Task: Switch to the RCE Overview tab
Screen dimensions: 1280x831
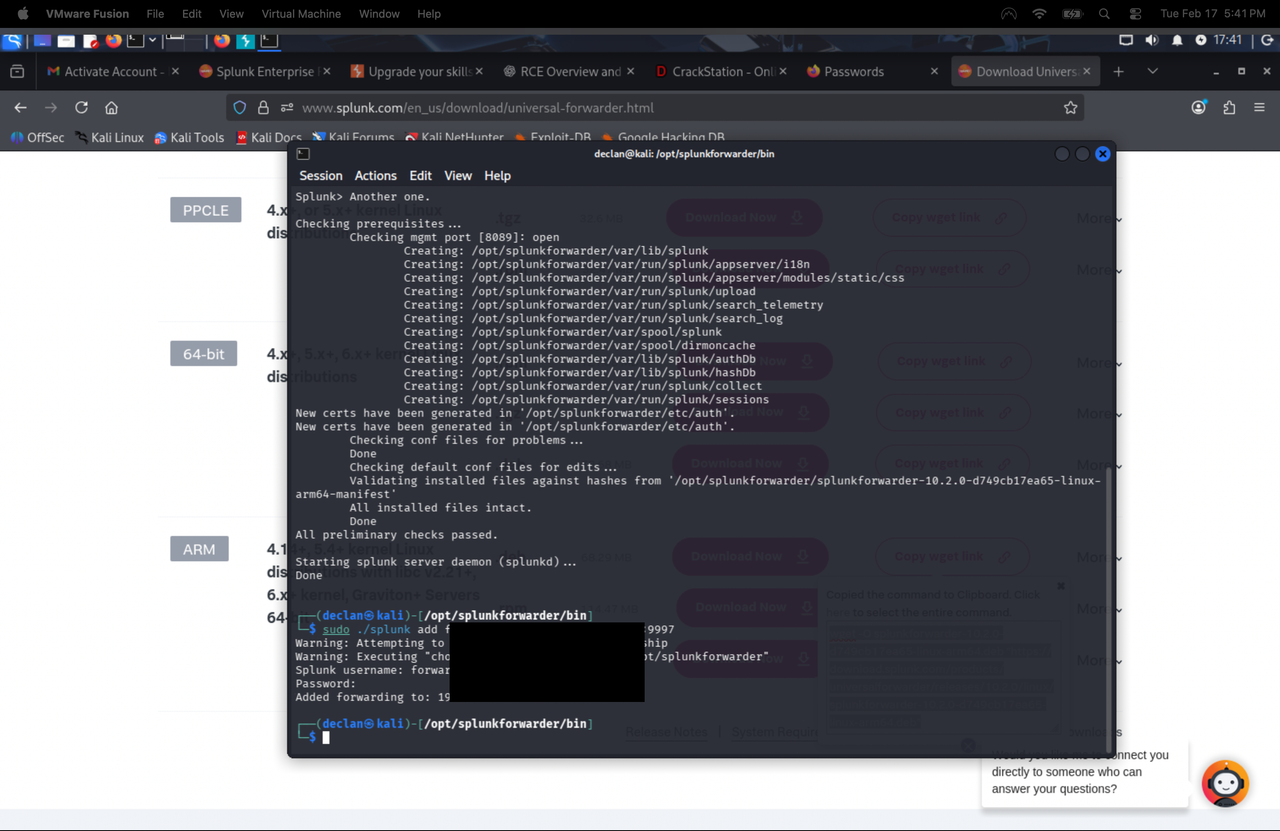Action: pos(569,72)
